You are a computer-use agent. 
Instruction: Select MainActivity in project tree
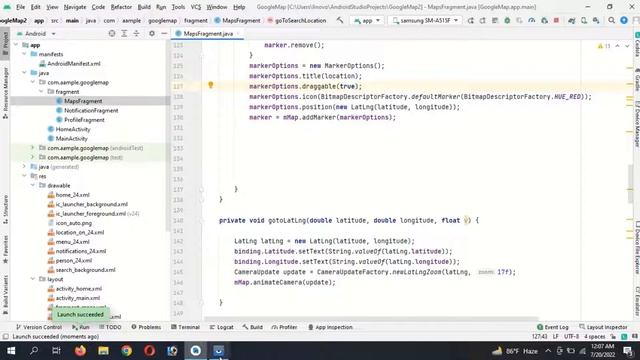click(x=71, y=138)
